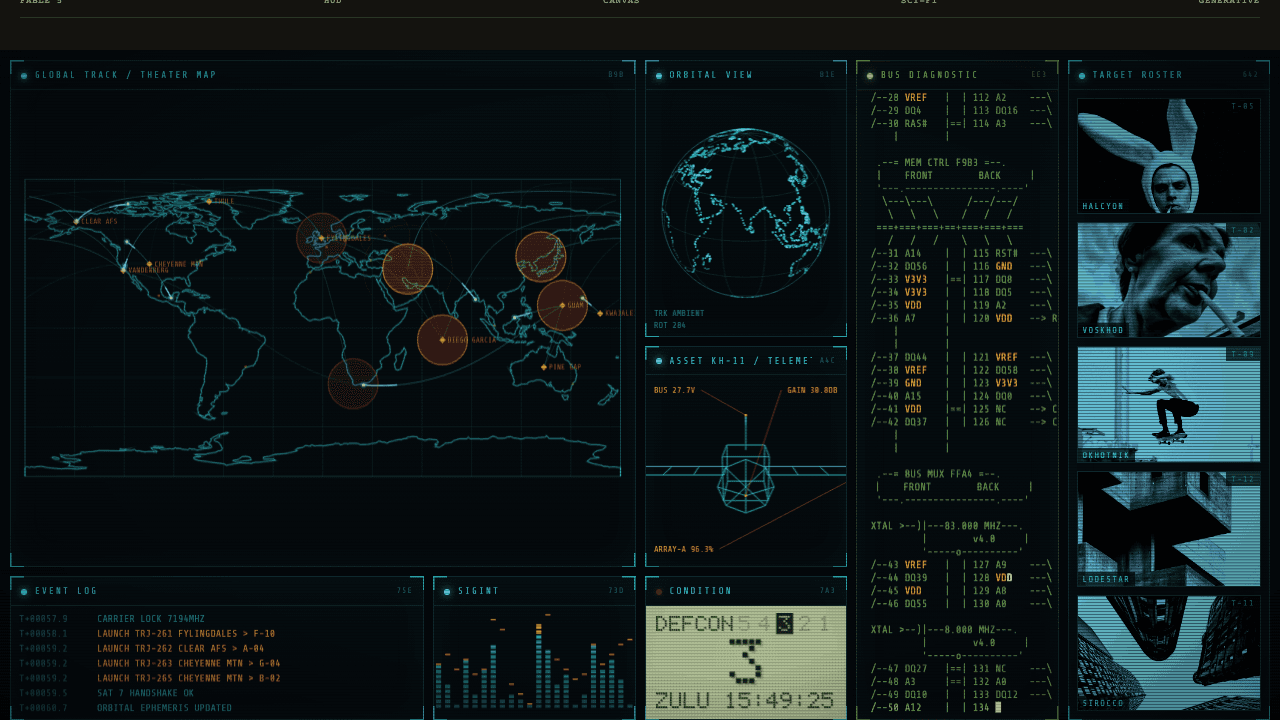Select DEFCON level 2
The width and height of the screenshot is (1280, 720).
coord(805,625)
